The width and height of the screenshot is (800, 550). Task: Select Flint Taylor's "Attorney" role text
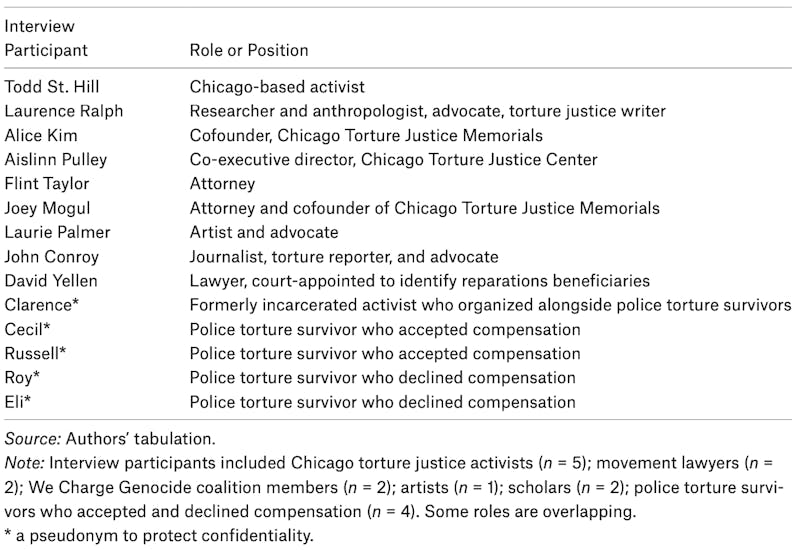tap(222, 184)
